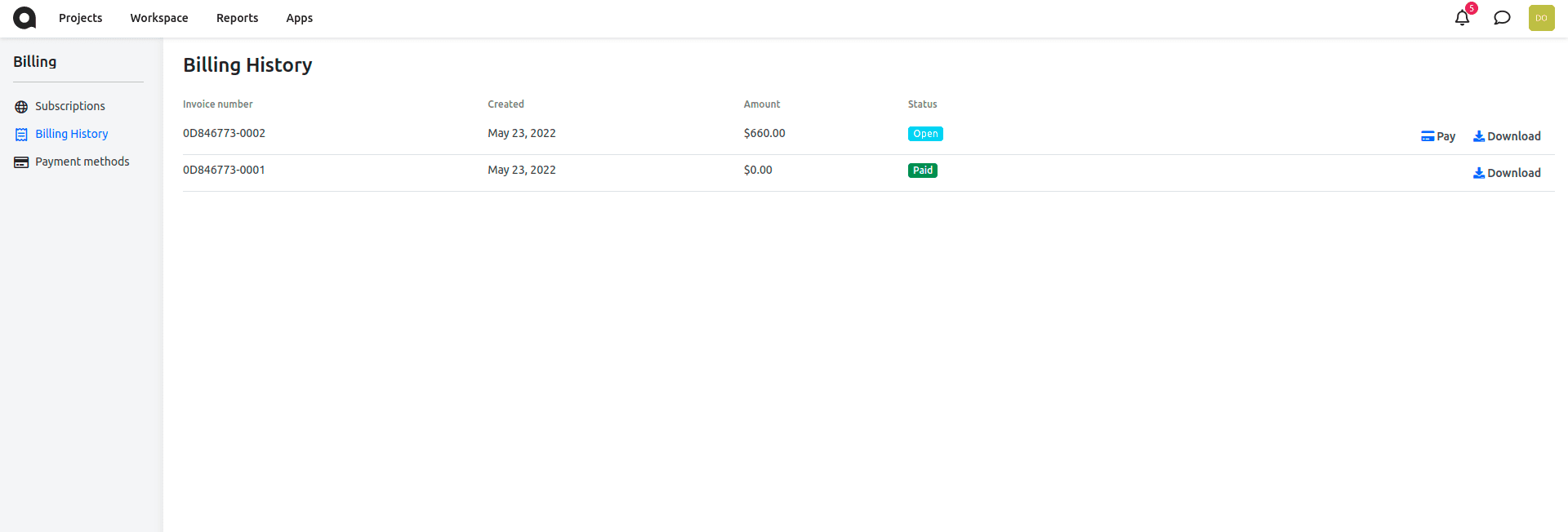Screen dimensions: 1568x532
Task: Click the Billing History receipt icon
Action: pos(21,135)
